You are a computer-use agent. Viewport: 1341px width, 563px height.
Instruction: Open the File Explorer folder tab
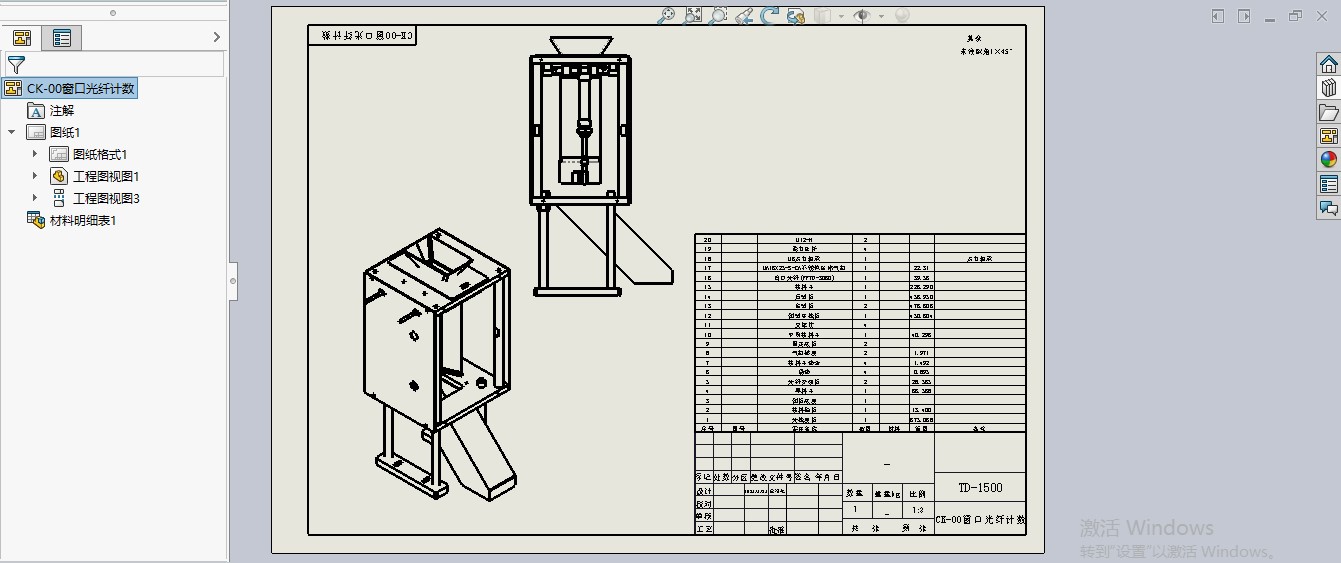[x=1328, y=112]
